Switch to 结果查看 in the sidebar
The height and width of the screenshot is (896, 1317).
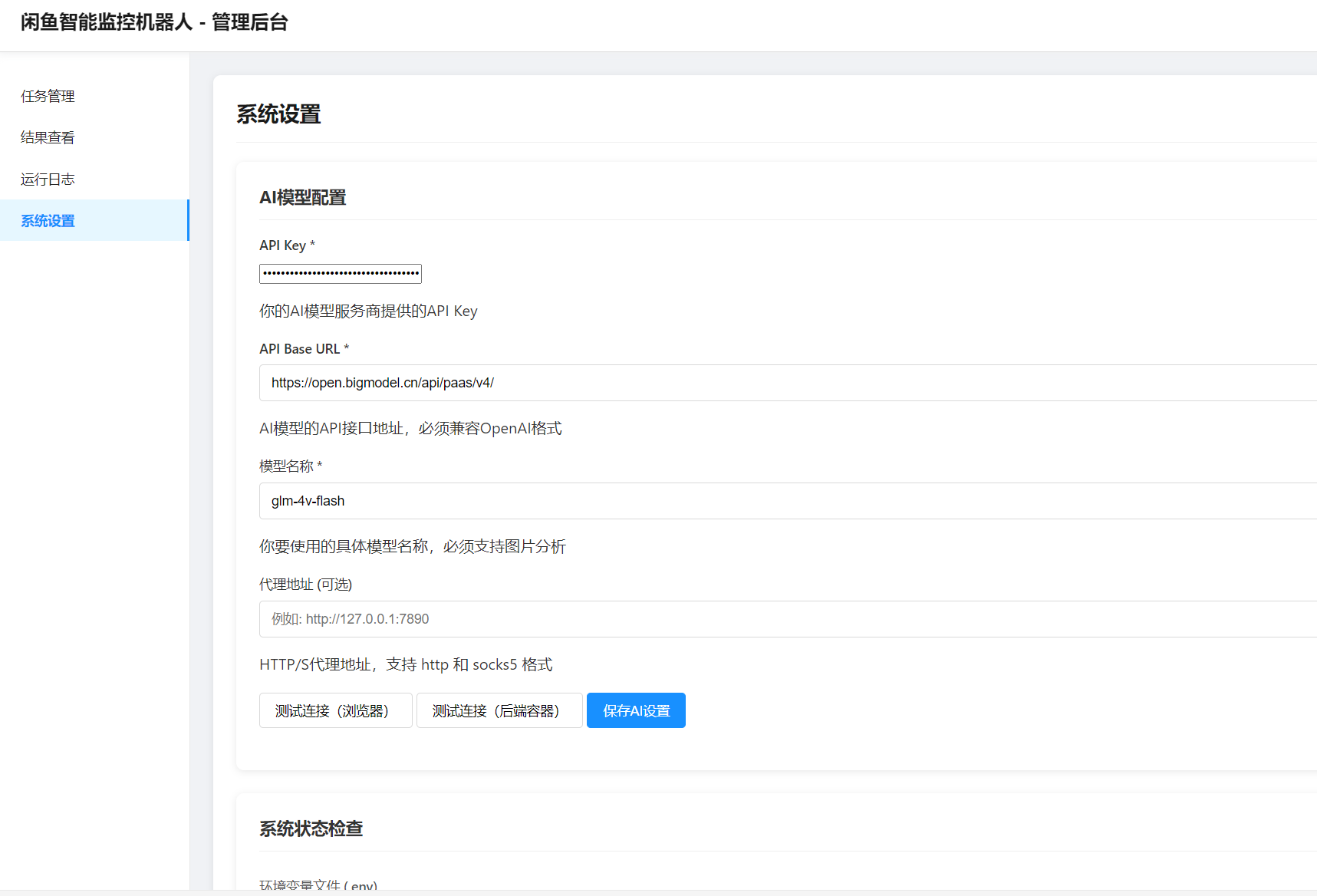click(48, 137)
